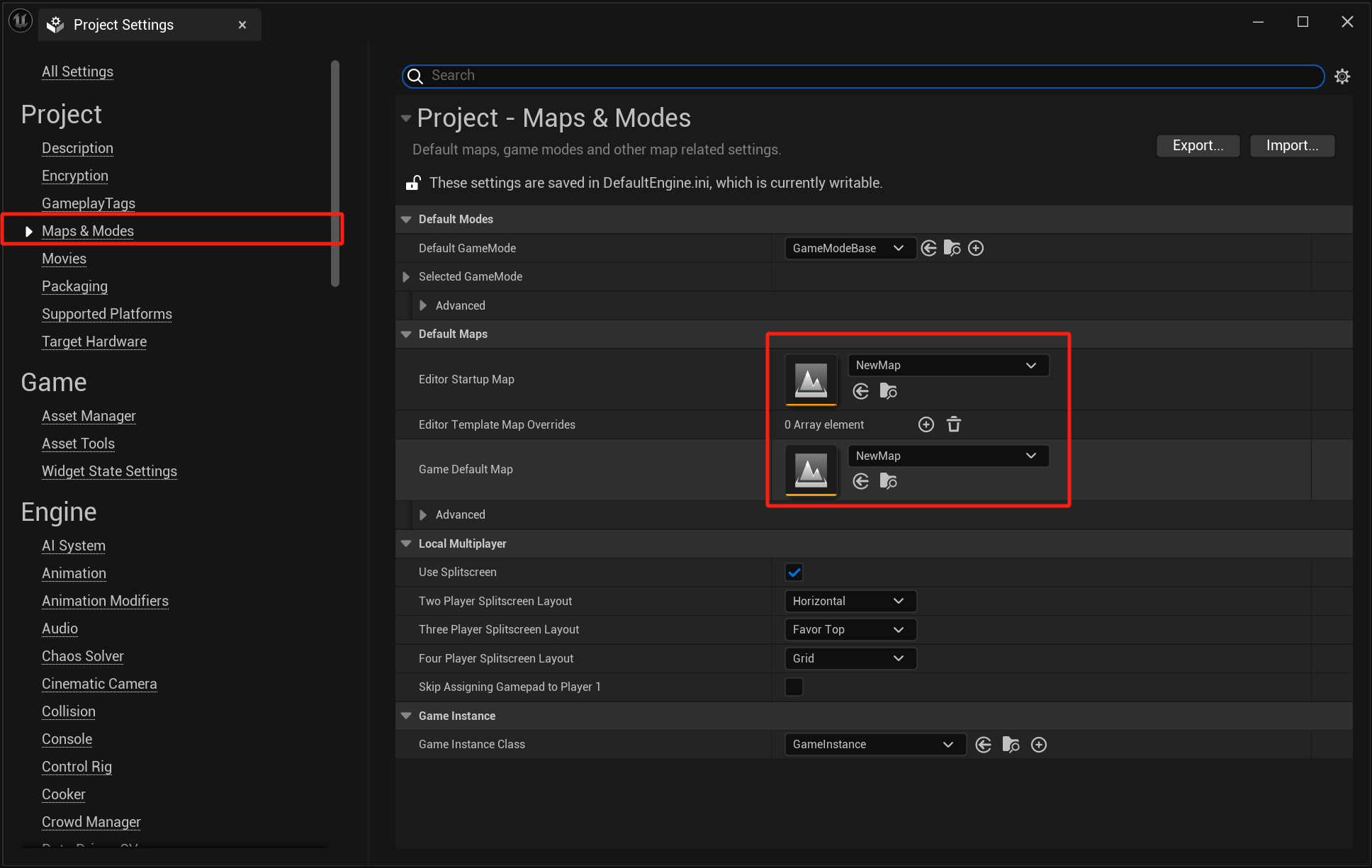1372x868 pixels.
Task: Open Cinematic Camera settings
Action: pyautogui.click(x=99, y=684)
